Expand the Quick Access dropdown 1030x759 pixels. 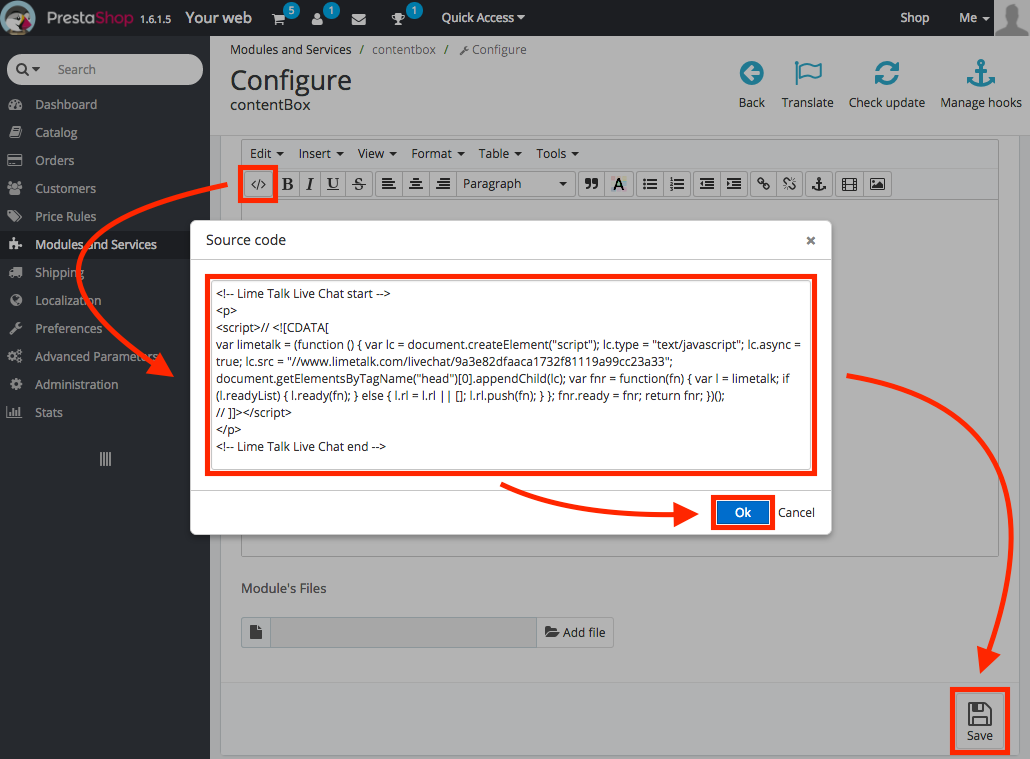click(x=483, y=18)
